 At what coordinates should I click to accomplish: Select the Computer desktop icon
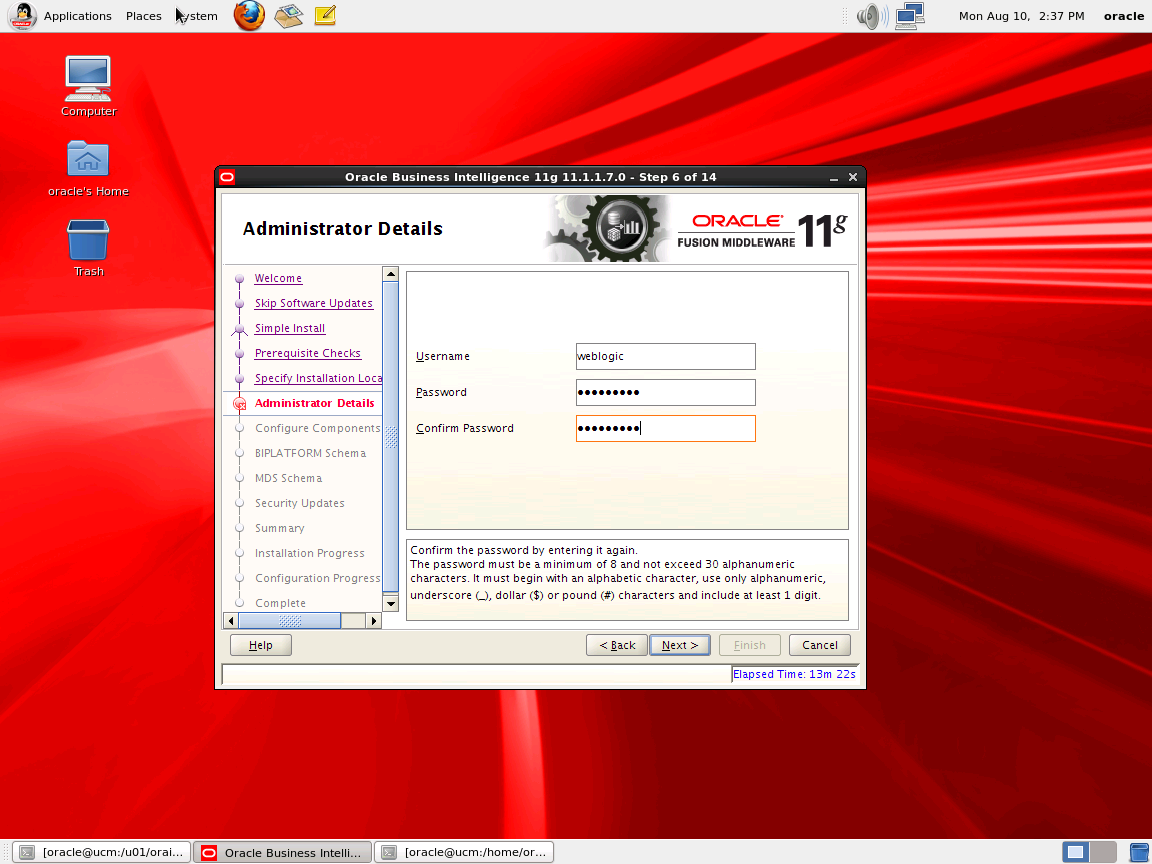tap(88, 87)
